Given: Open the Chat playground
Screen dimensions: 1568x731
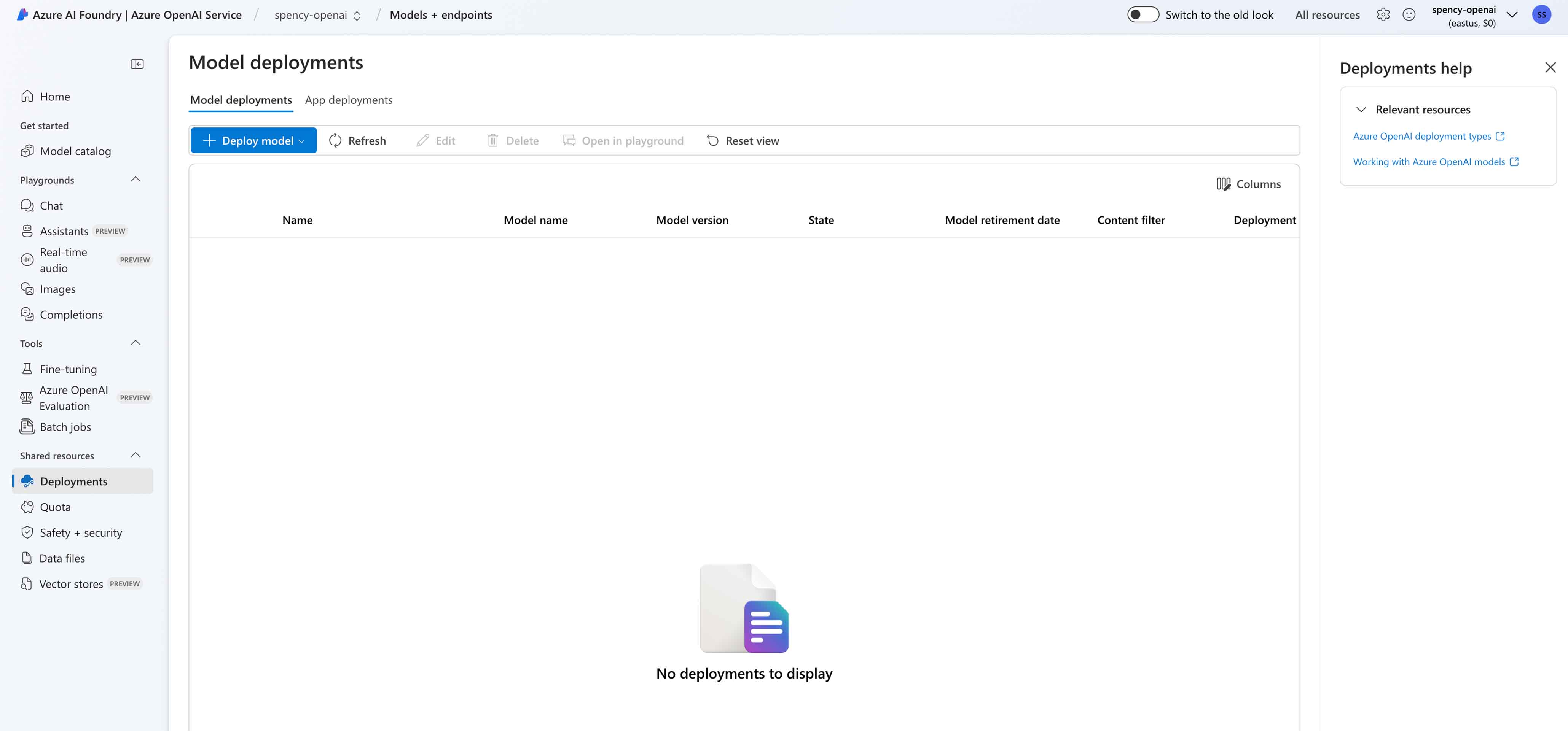Looking at the screenshot, I should 51,205.
